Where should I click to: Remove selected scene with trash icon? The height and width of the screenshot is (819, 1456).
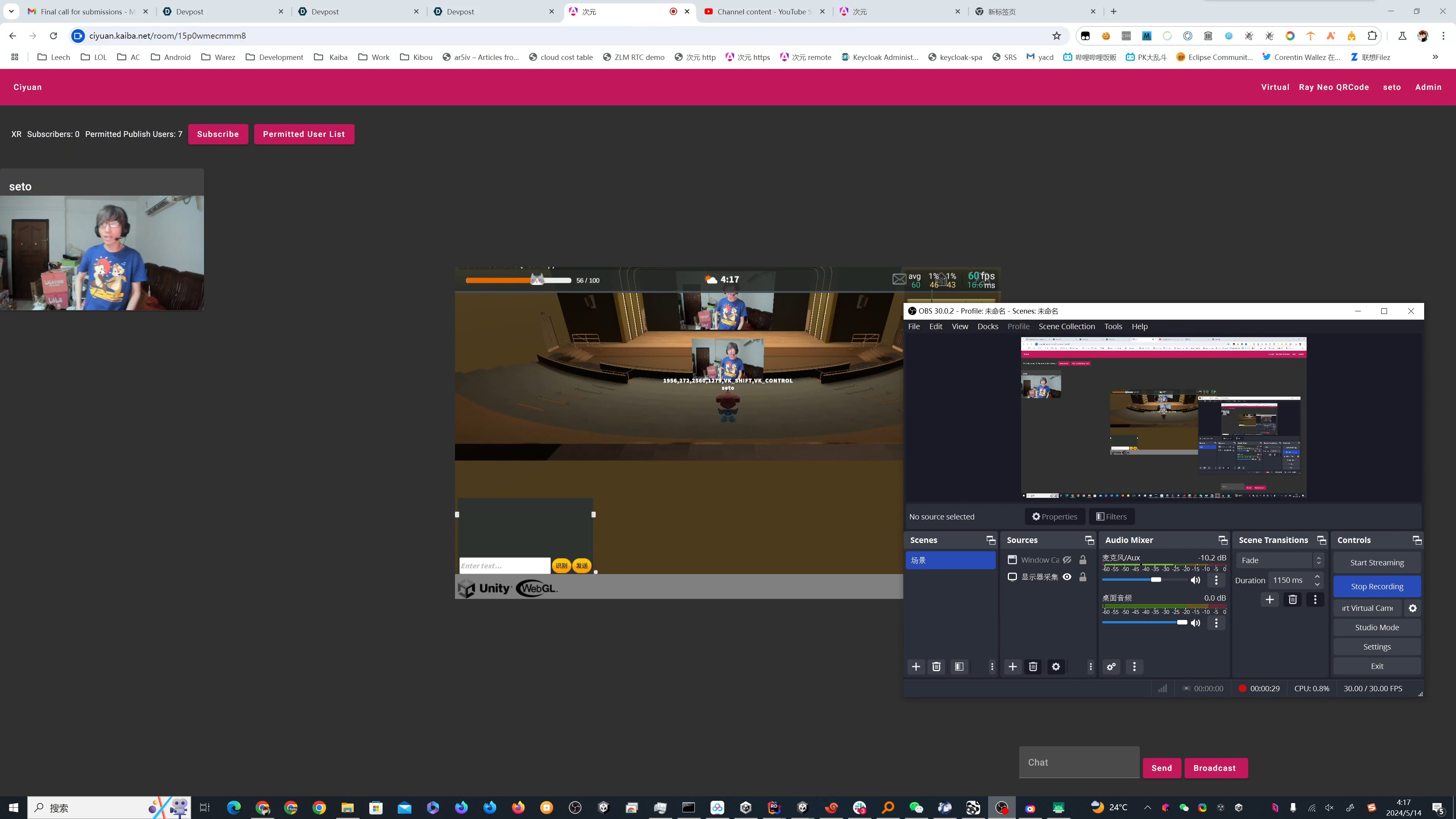click(936, 667)
